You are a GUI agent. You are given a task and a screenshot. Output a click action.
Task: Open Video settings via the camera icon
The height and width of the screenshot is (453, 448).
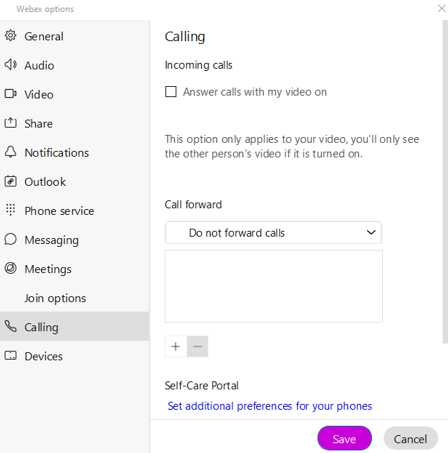click(x=10, y=94)
